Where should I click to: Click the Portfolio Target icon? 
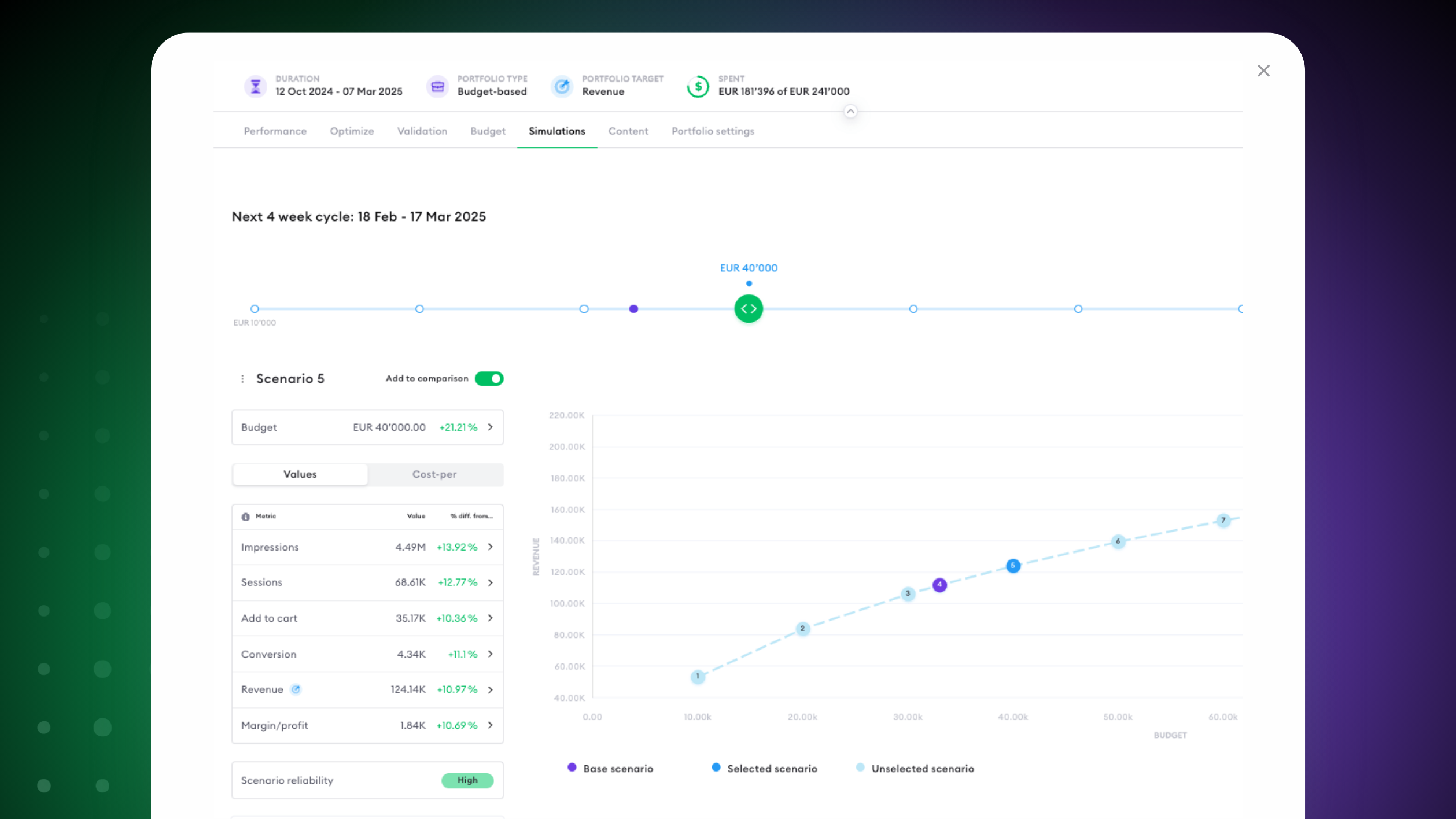[562, 86]
